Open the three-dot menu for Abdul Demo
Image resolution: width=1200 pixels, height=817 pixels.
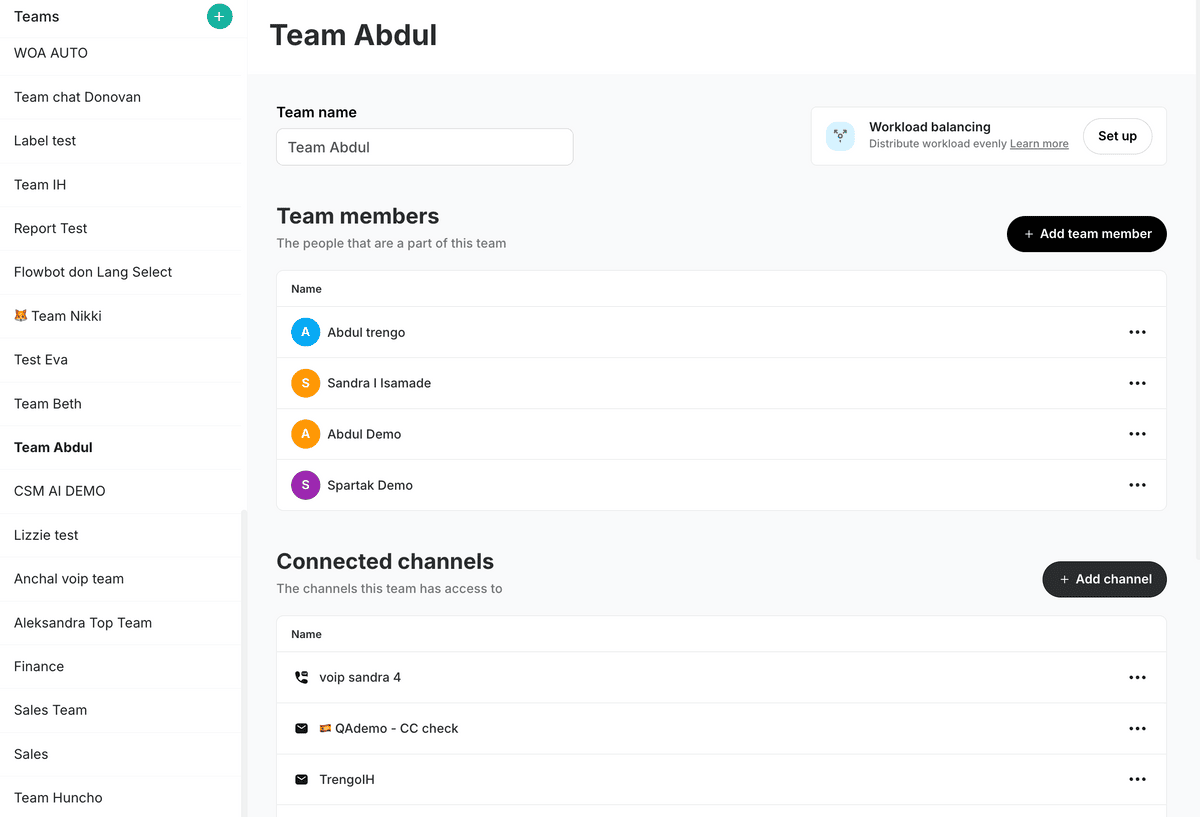click(1137, 434)
